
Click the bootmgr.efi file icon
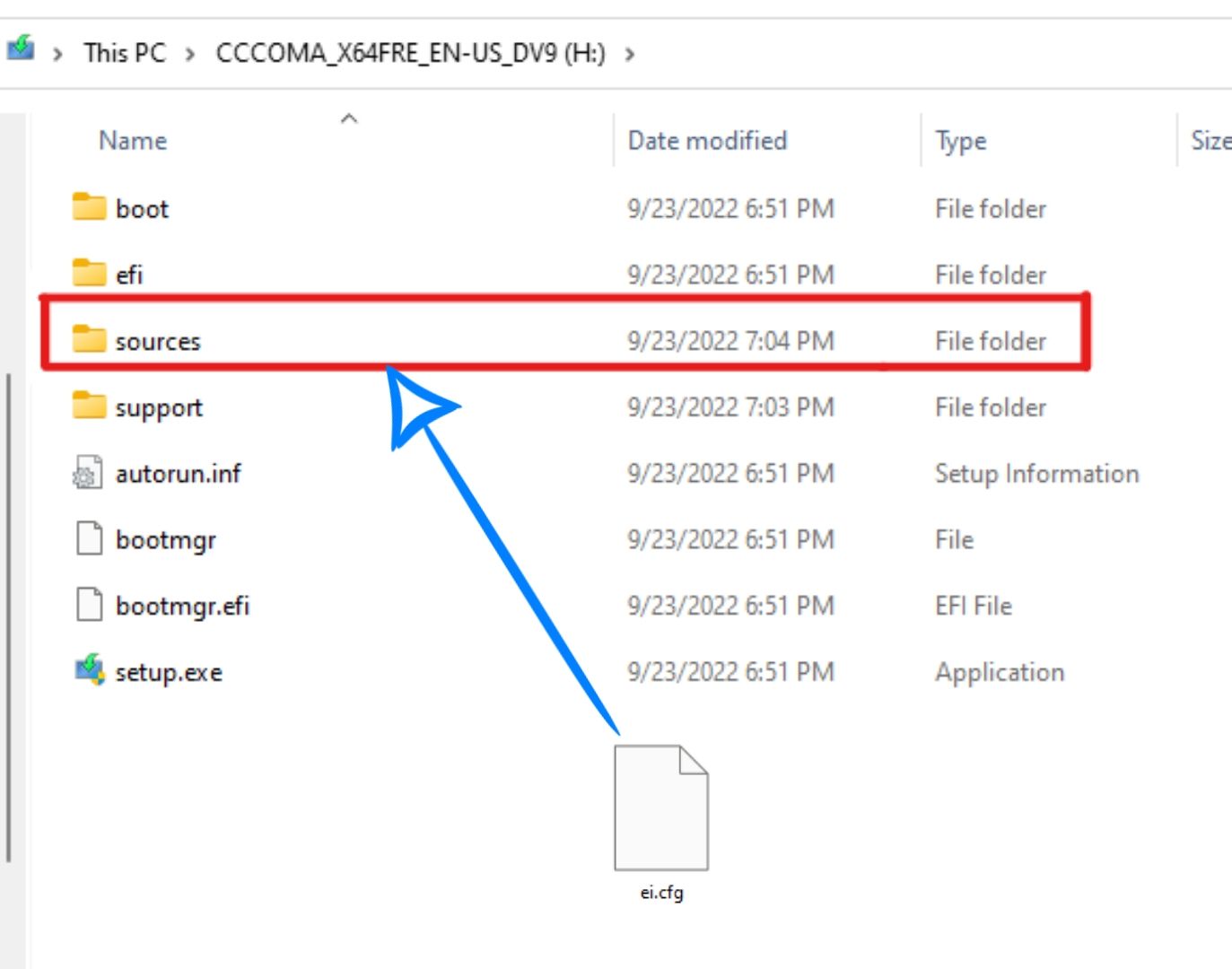pos(89,604)
